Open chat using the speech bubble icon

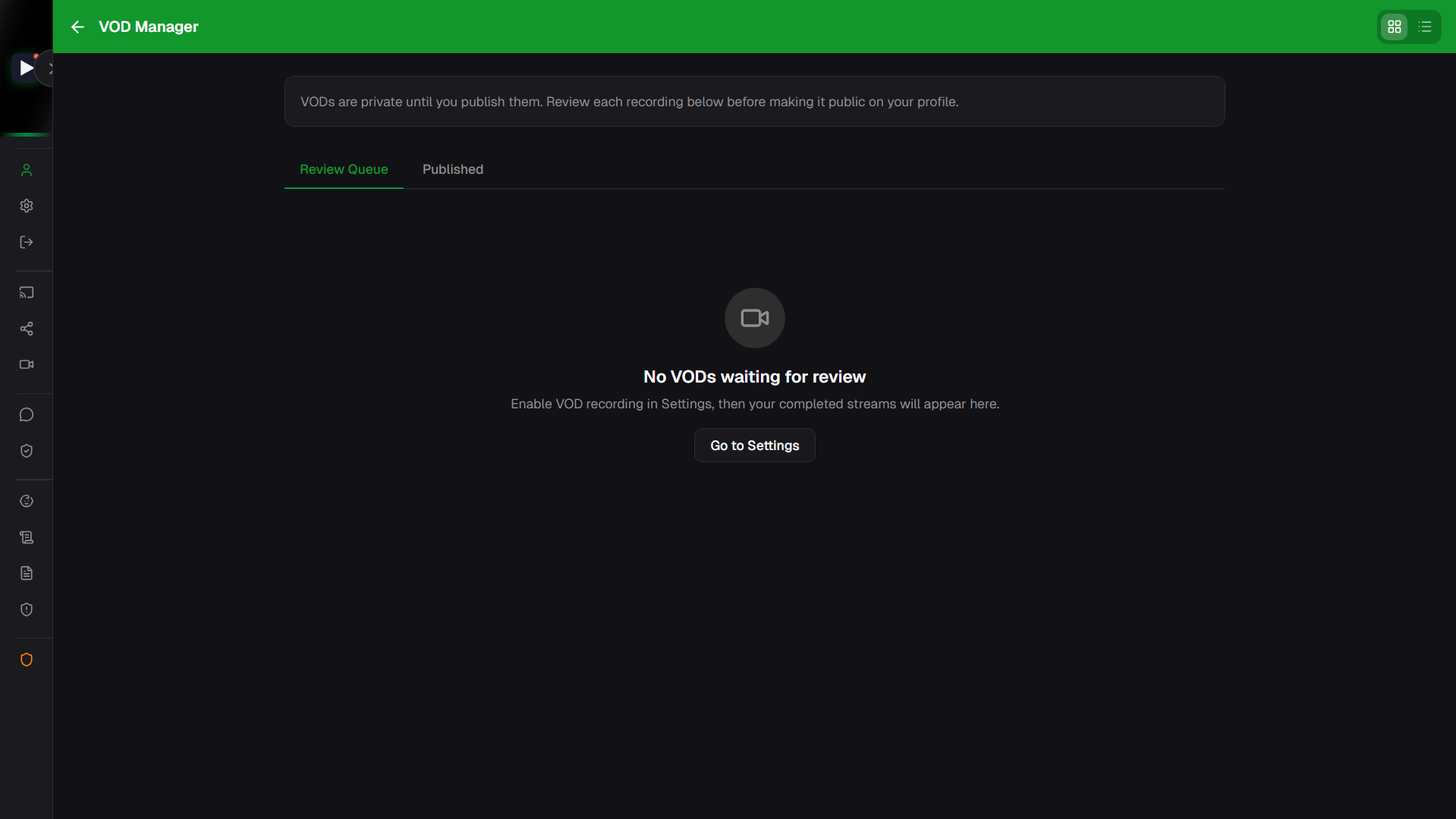click(x=27, y=414)
